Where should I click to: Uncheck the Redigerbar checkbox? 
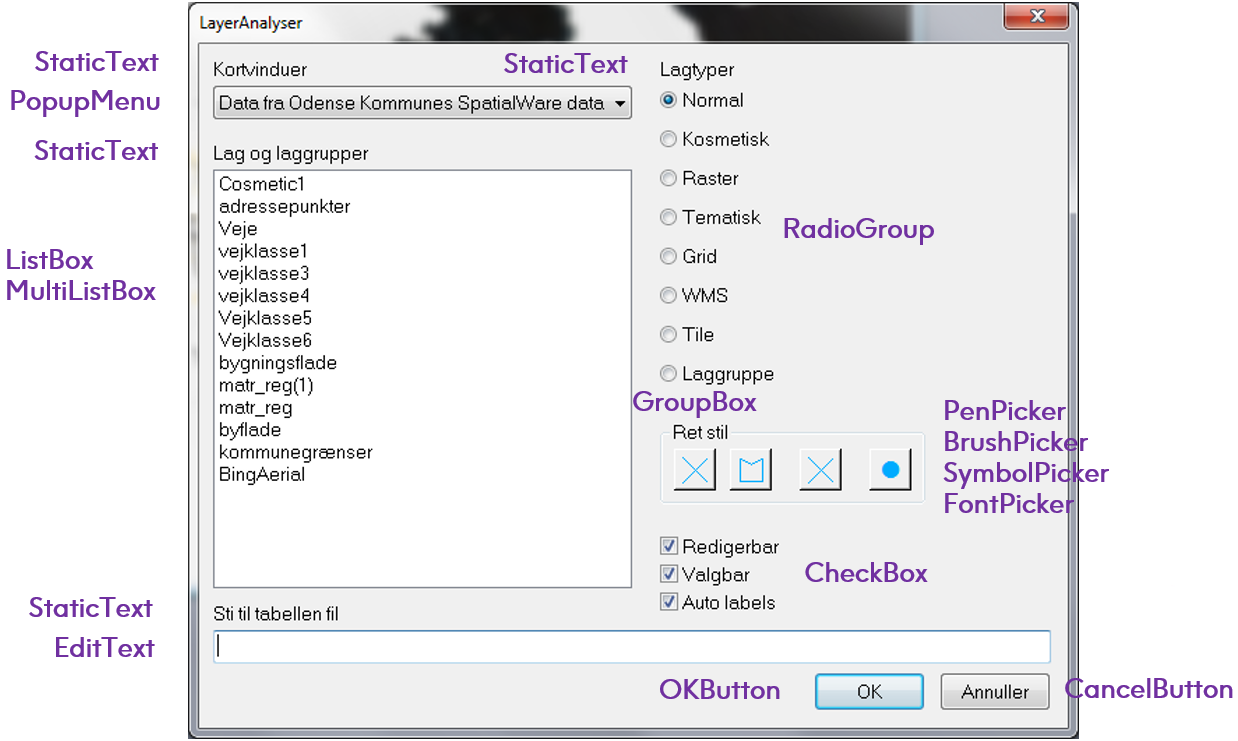tap(668, 545)
